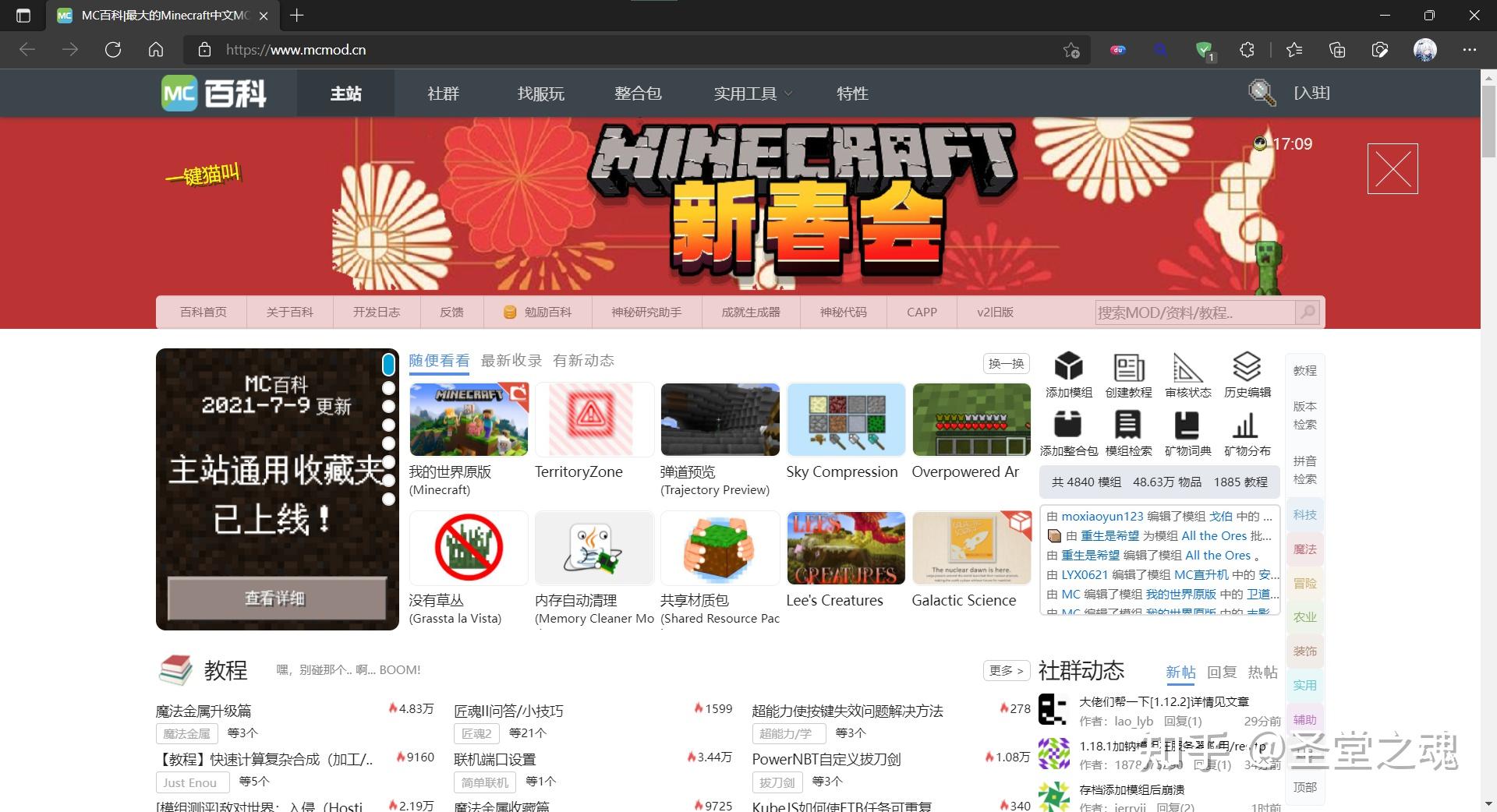The width and height of the screenshot is (1497, 812).
Task: Open the v2旧版 link
Action: (995, 312)
